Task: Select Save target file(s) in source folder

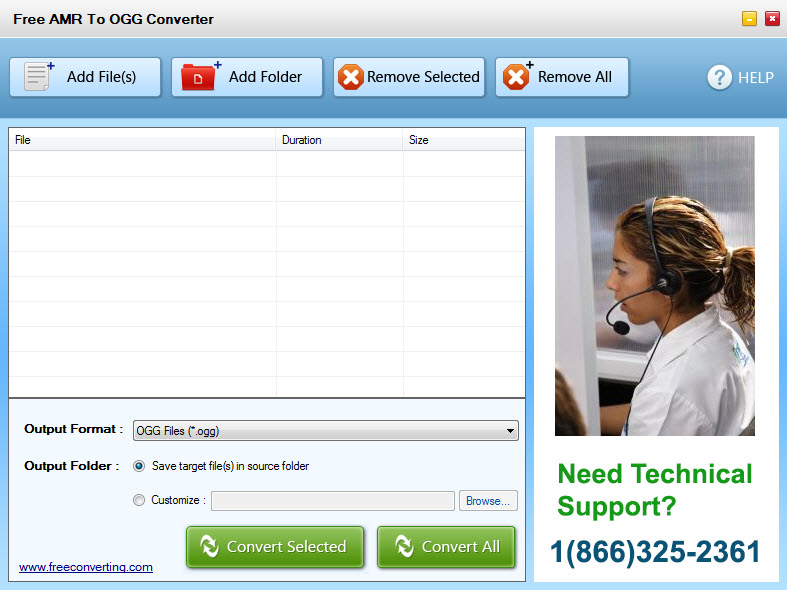Action: pos(139,466)
